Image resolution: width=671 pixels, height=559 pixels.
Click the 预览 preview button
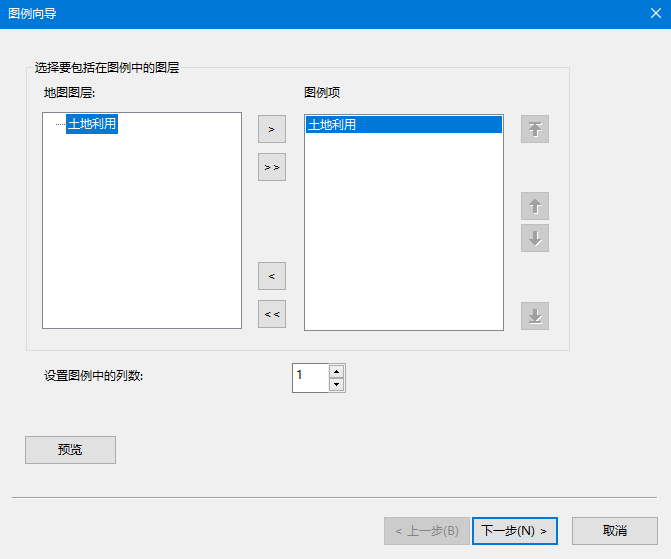point(70,449)
